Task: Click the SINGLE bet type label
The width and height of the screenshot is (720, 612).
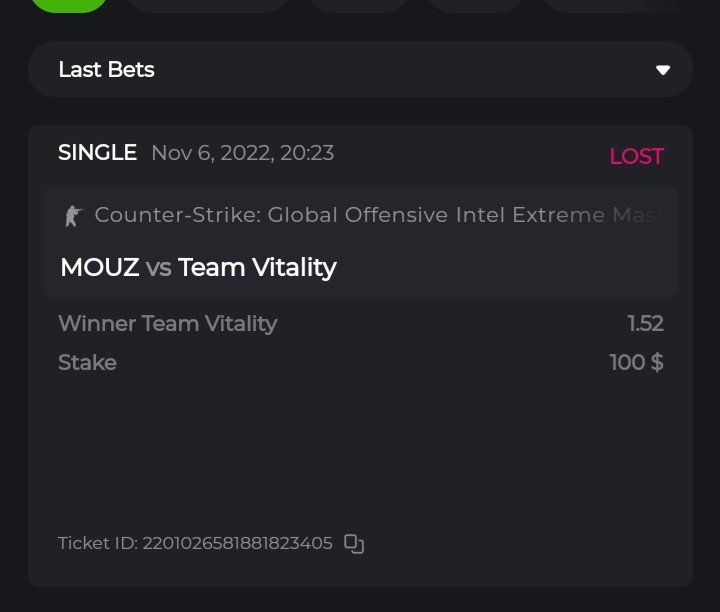Action: 97,153
